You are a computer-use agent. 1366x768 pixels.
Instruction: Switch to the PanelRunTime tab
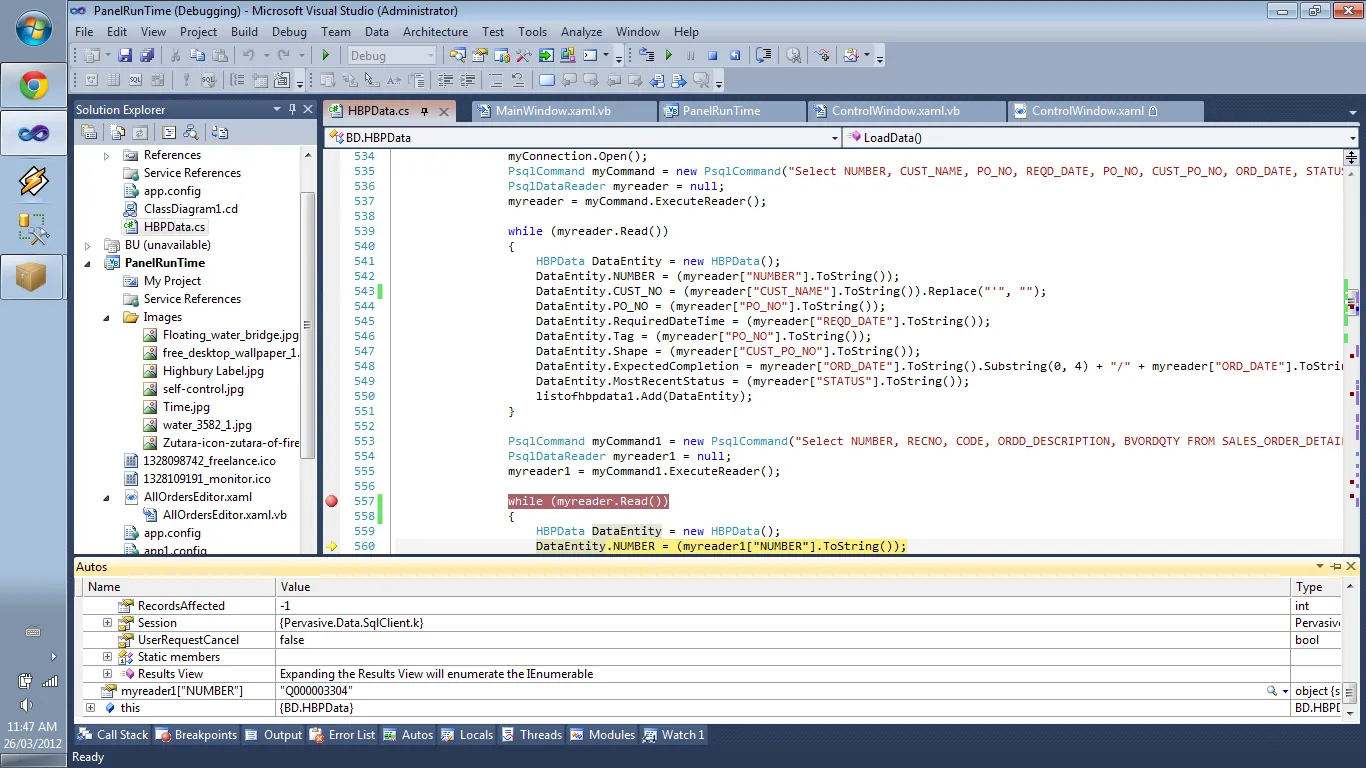(x=731, y=111)
